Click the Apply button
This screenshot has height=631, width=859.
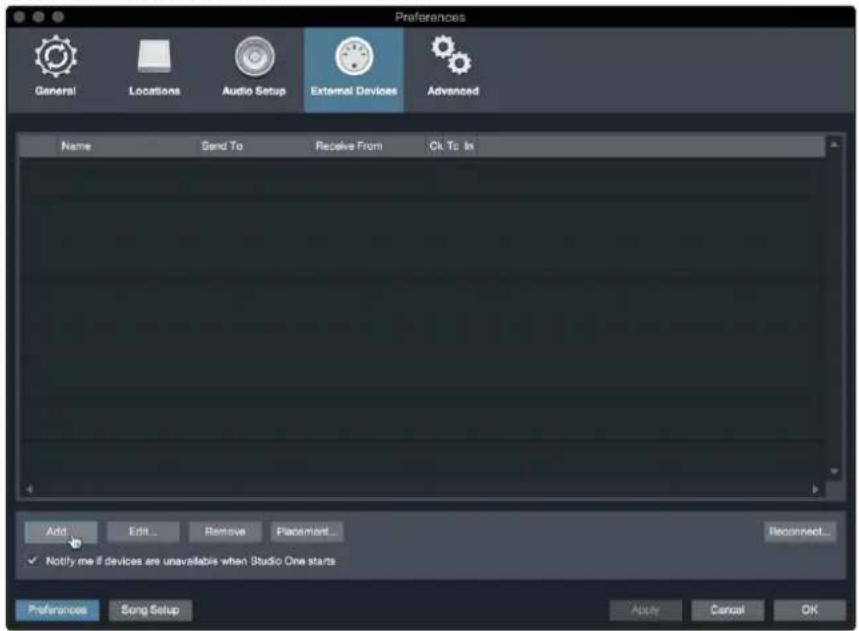click(x=645, y=610)
